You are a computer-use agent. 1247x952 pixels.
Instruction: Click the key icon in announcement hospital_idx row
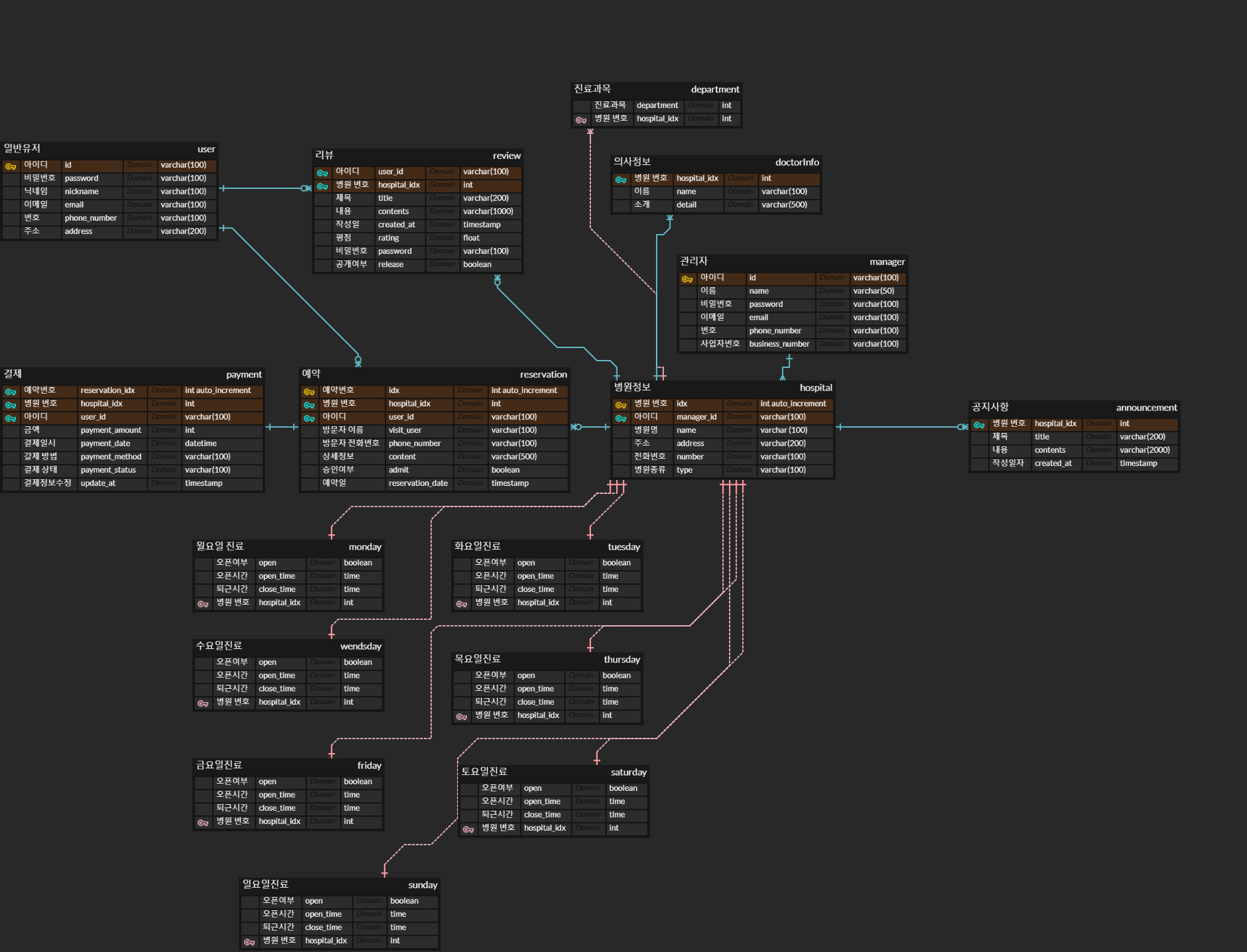pos(979,424)
